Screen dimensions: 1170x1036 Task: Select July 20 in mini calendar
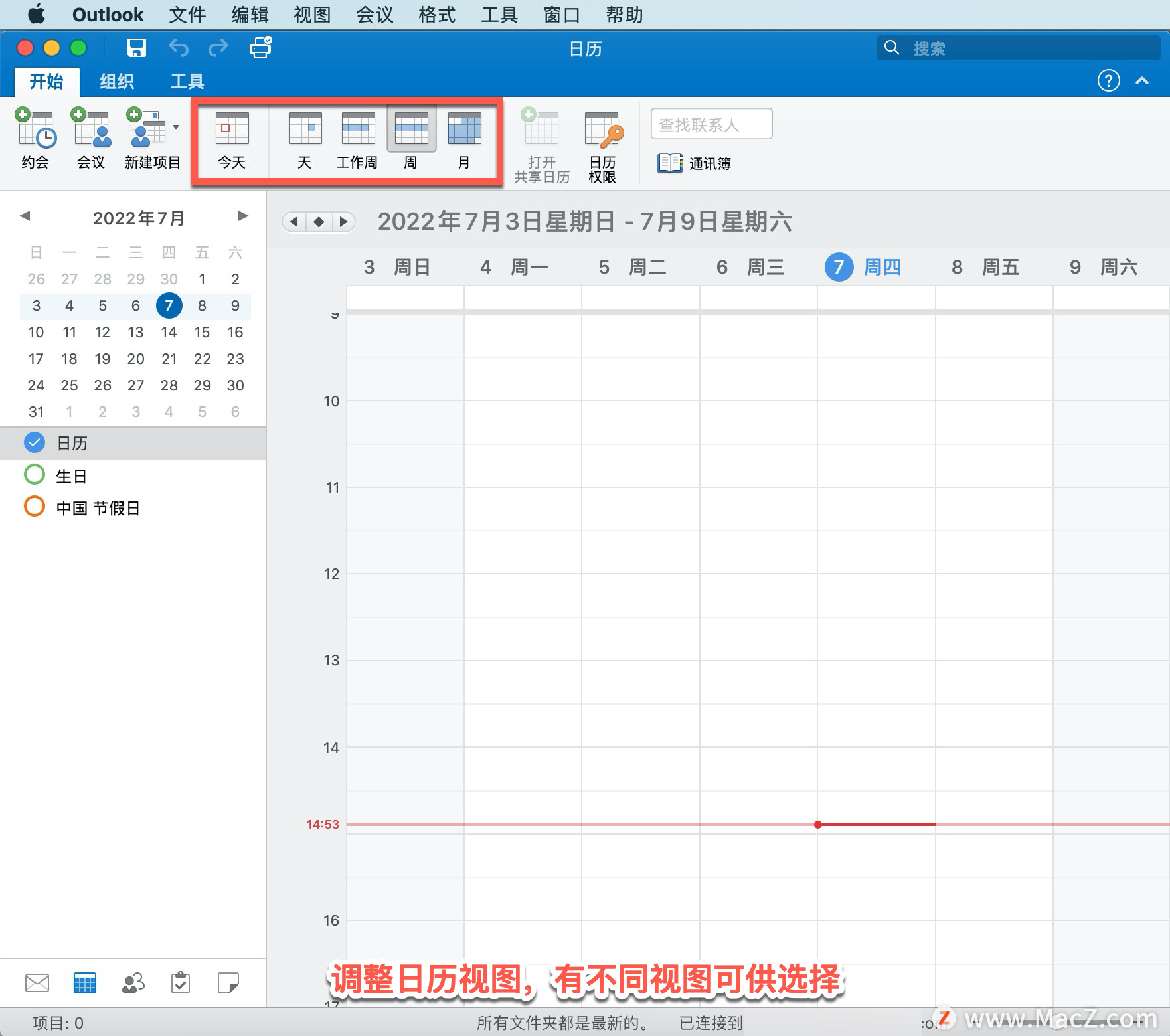pyautogui.click(x=135, y=359)
